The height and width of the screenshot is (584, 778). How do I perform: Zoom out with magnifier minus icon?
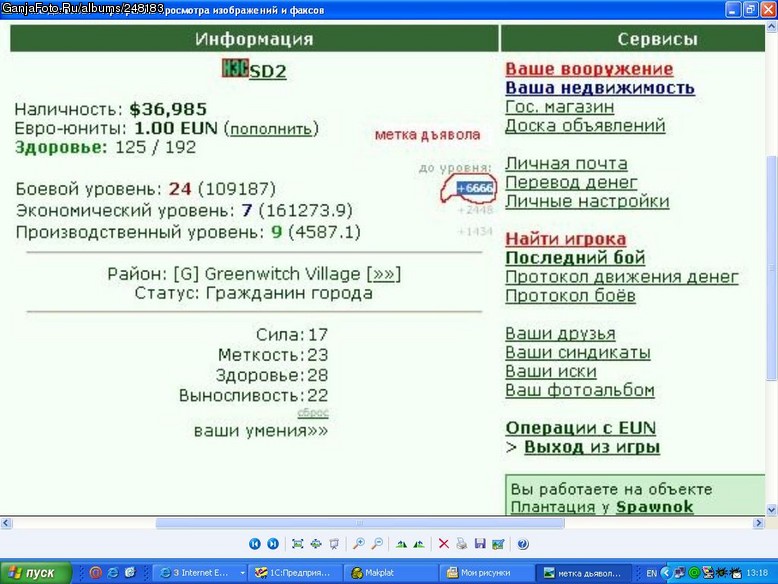pos(377,544)
